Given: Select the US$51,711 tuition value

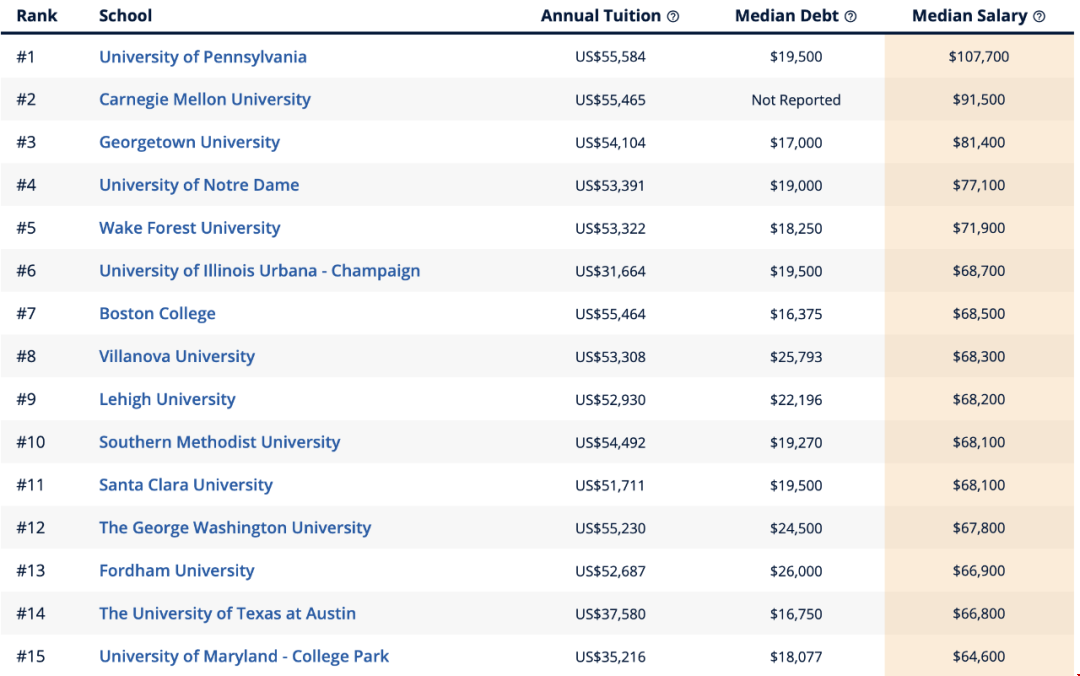Looking at the screenshot, I should click(x=610, y=485).
